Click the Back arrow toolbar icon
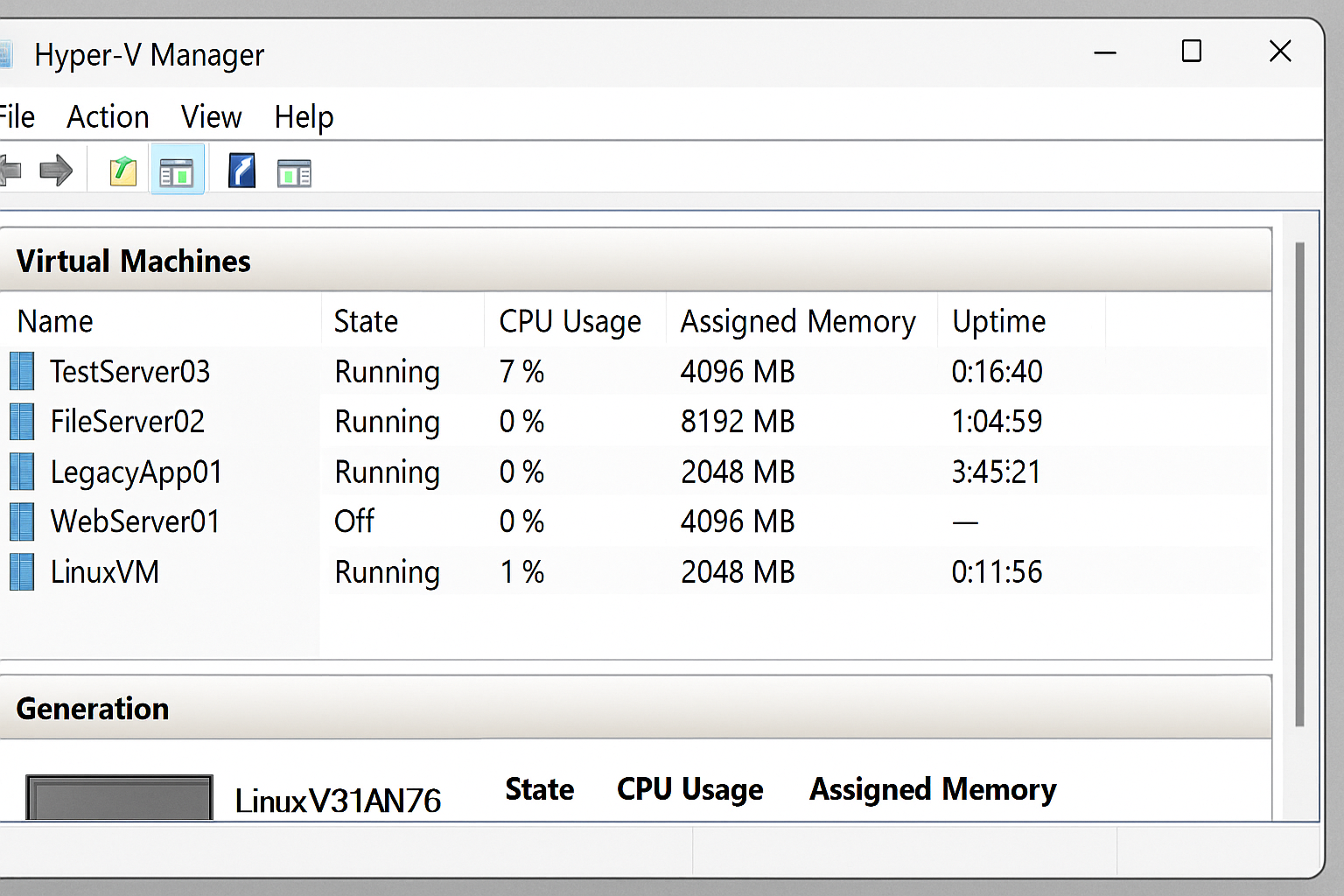The height and width of the screenshot is (896, 1344). pos(10,171)
